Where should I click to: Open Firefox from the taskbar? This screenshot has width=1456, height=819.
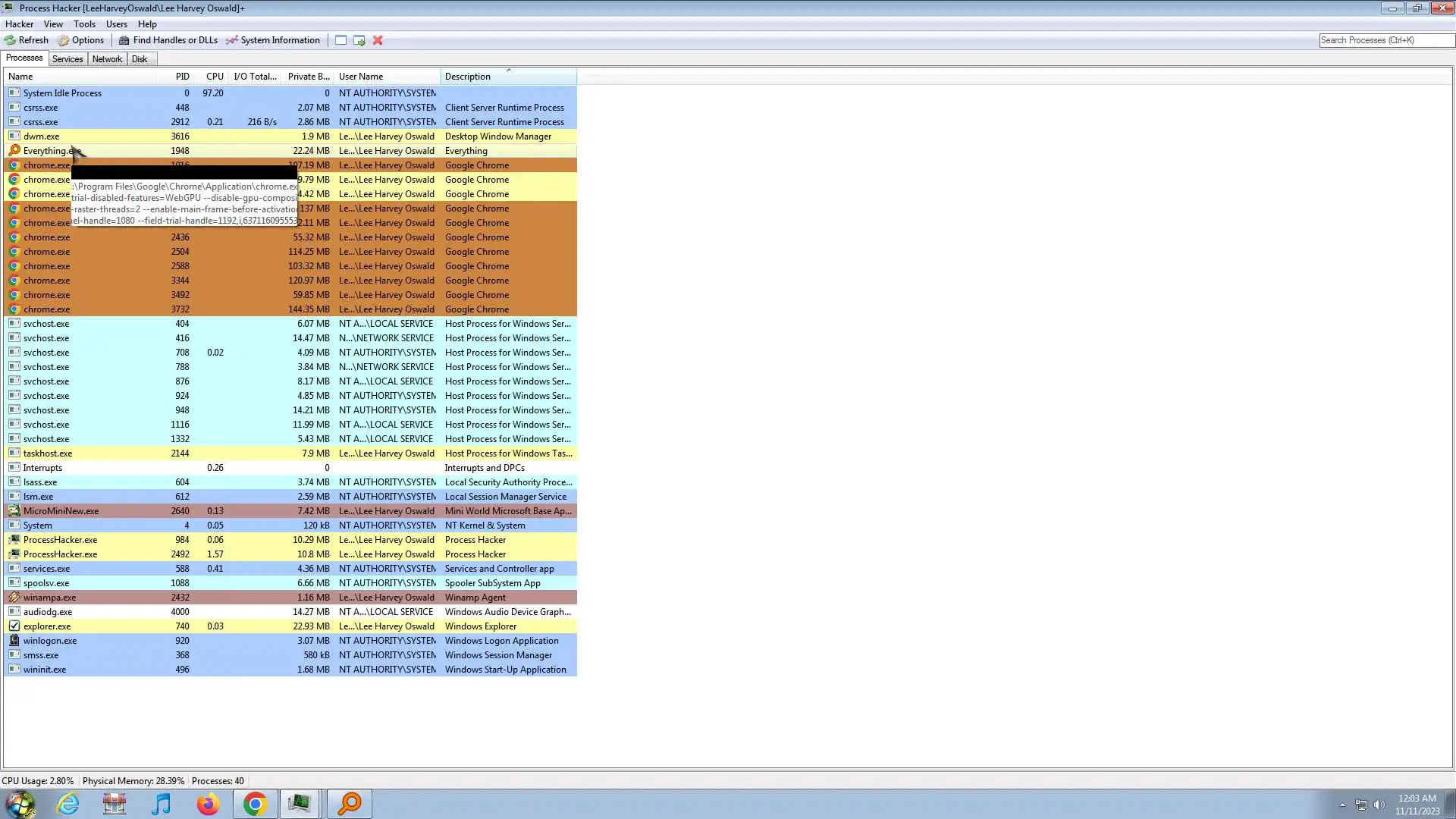pyautogui.click(x=208, y=804)
